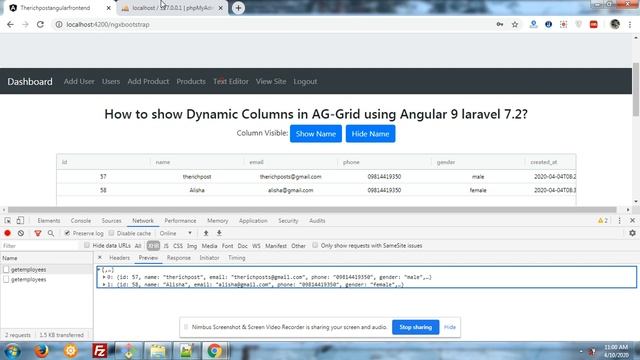Open Windows Start button

pos(13,351)
